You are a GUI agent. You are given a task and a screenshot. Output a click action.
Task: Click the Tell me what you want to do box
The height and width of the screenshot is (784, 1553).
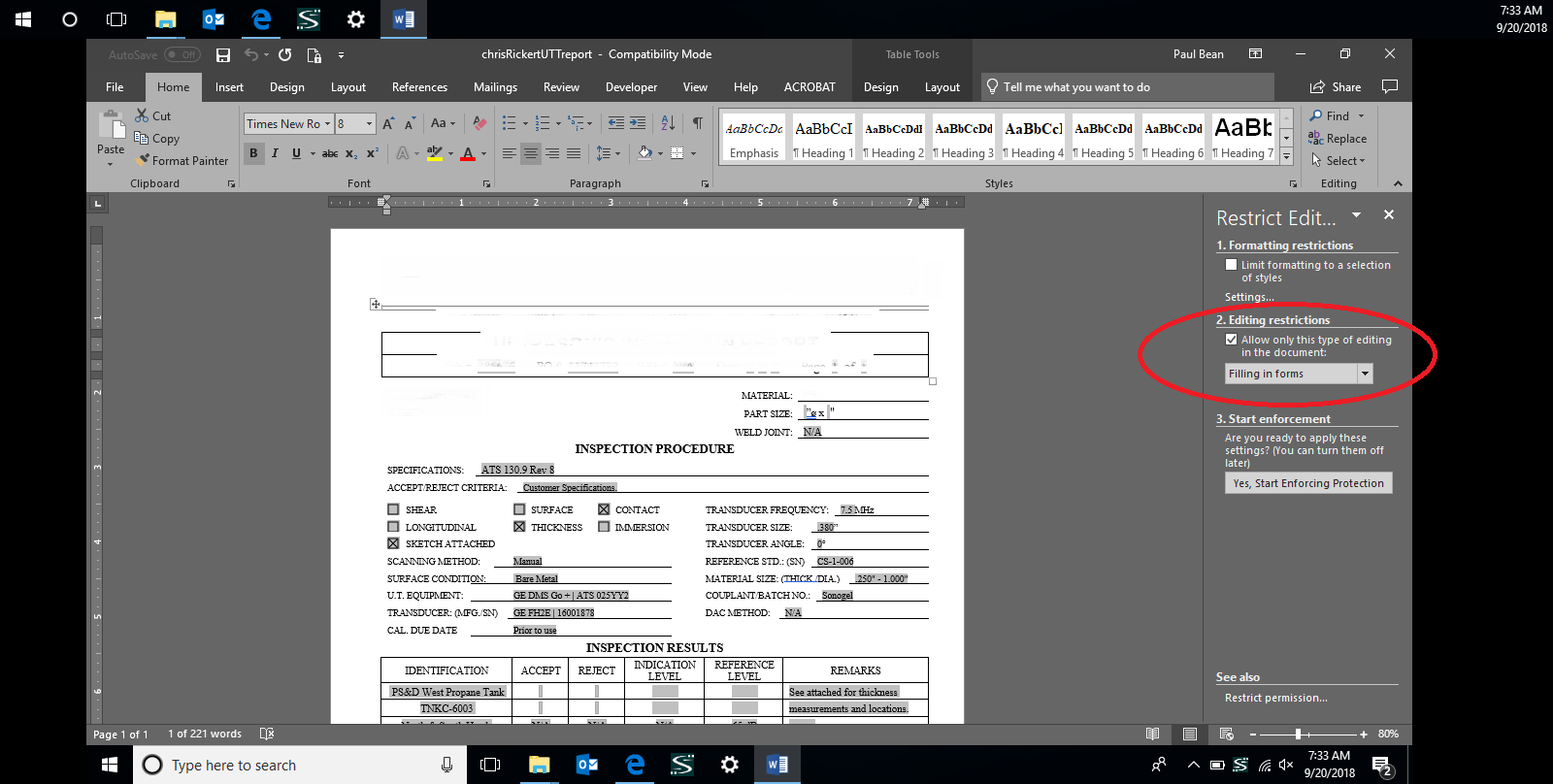[x=1126, y=87]
